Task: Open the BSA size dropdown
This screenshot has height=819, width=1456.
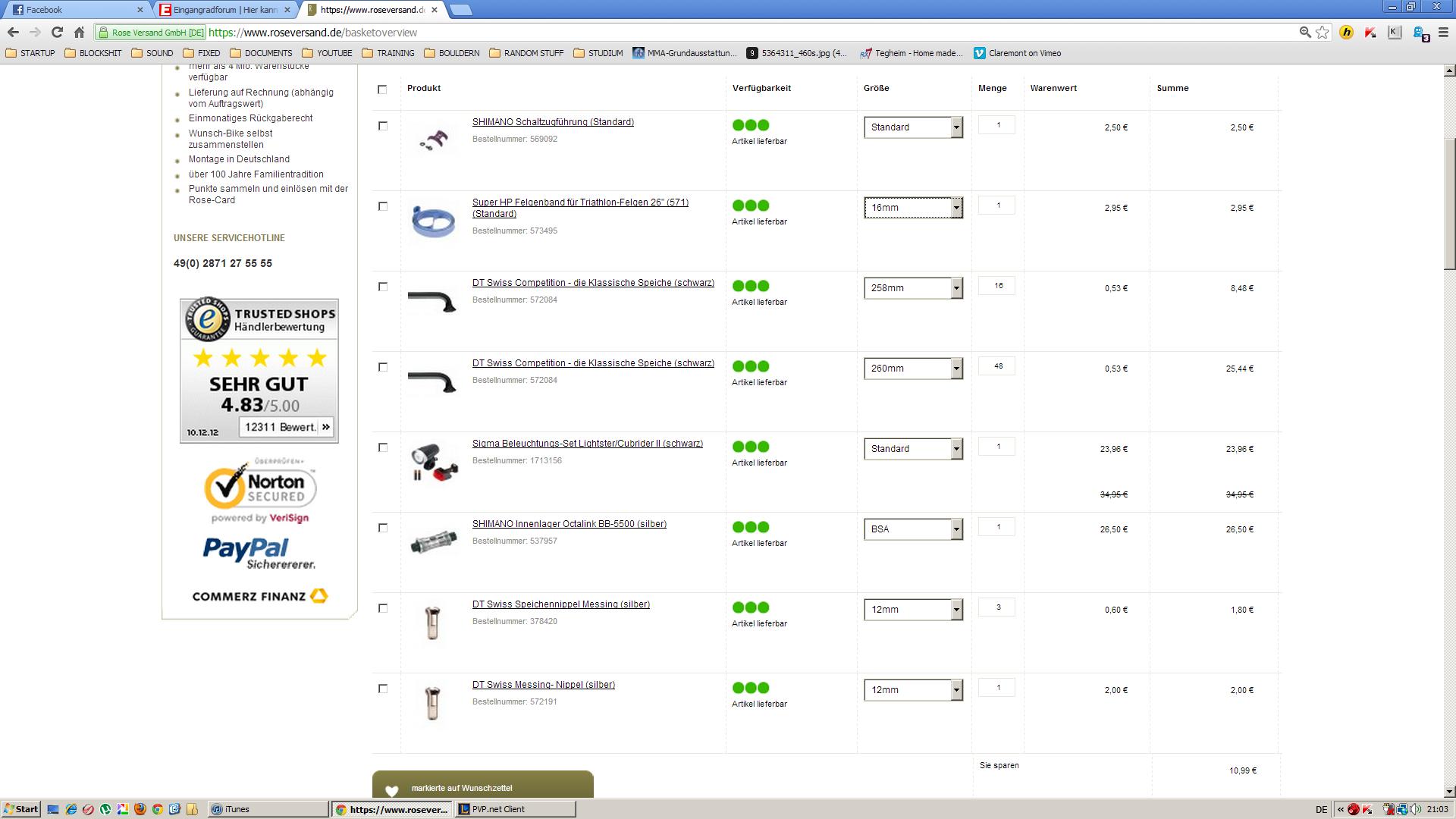Action: point(913,529)
